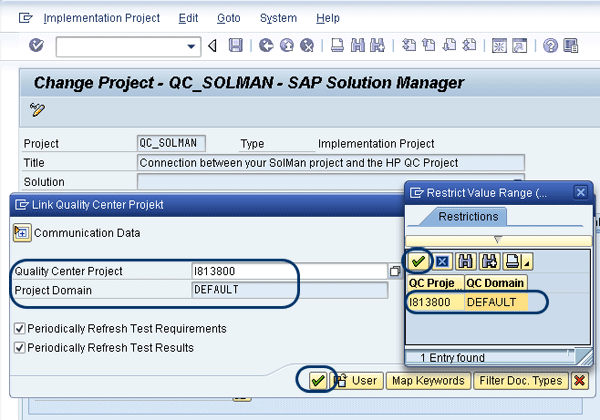Click the Print icon in the main toolbar
600x420 pixels.
[x=337, y=46]
